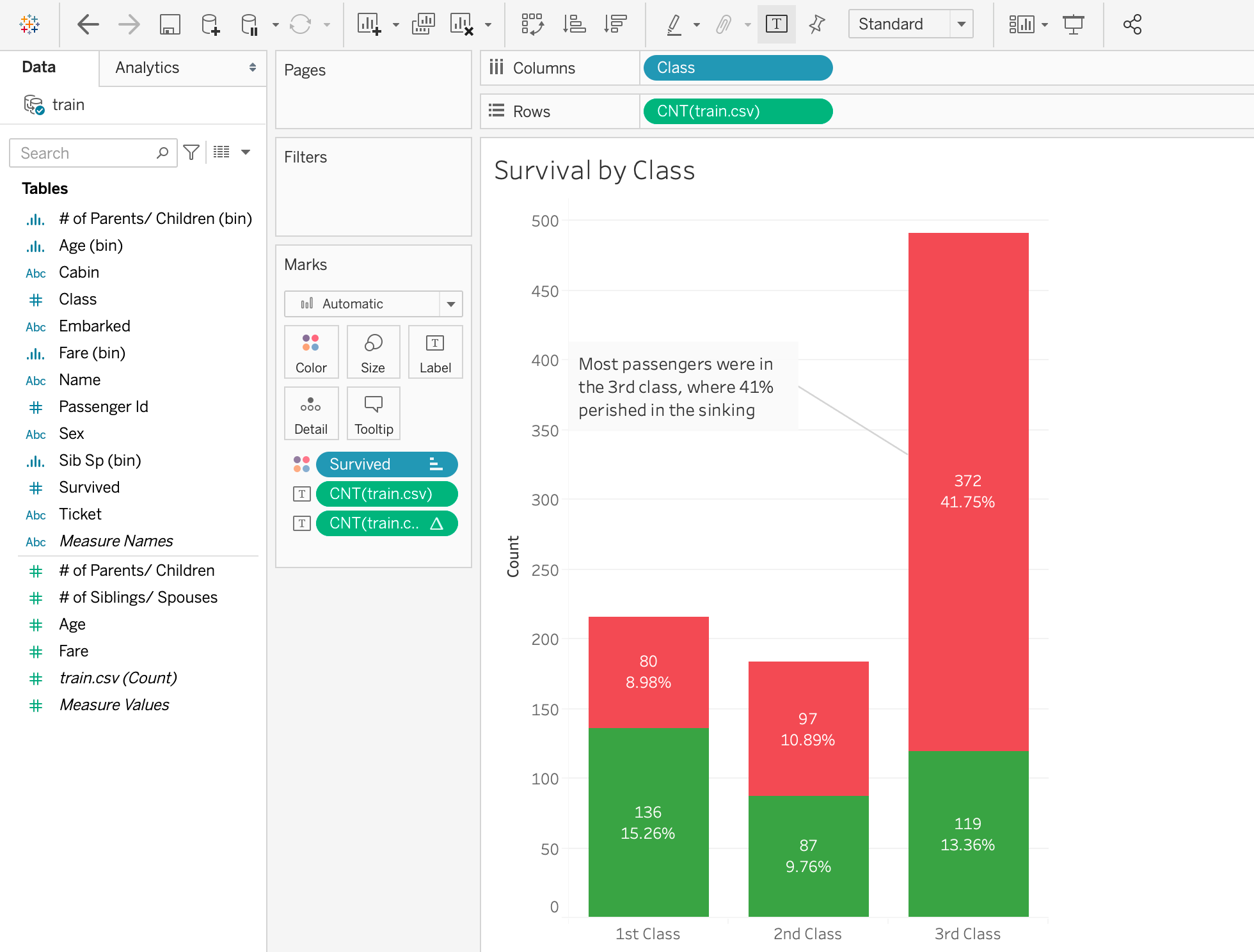The height and width of the screenshot is (952, 1254).
Task: Select the Data pane tab
Action: [x=39, y=67]
